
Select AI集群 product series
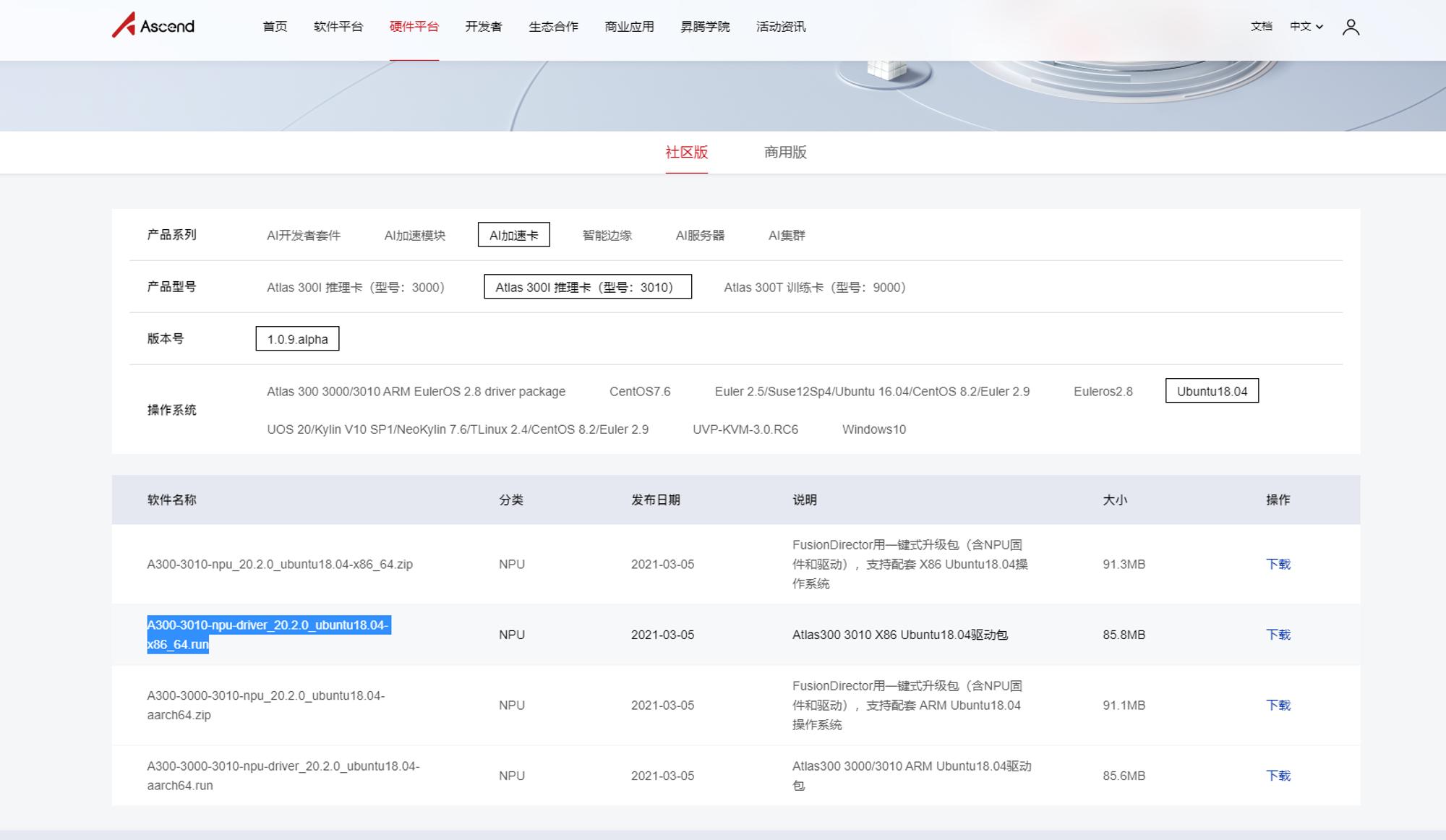[787, 235]
